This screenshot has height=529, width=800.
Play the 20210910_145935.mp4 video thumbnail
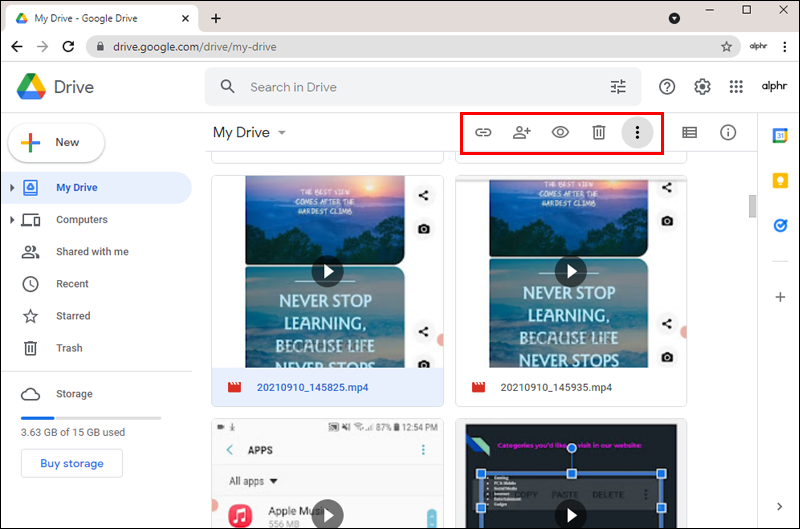(570, 271)
